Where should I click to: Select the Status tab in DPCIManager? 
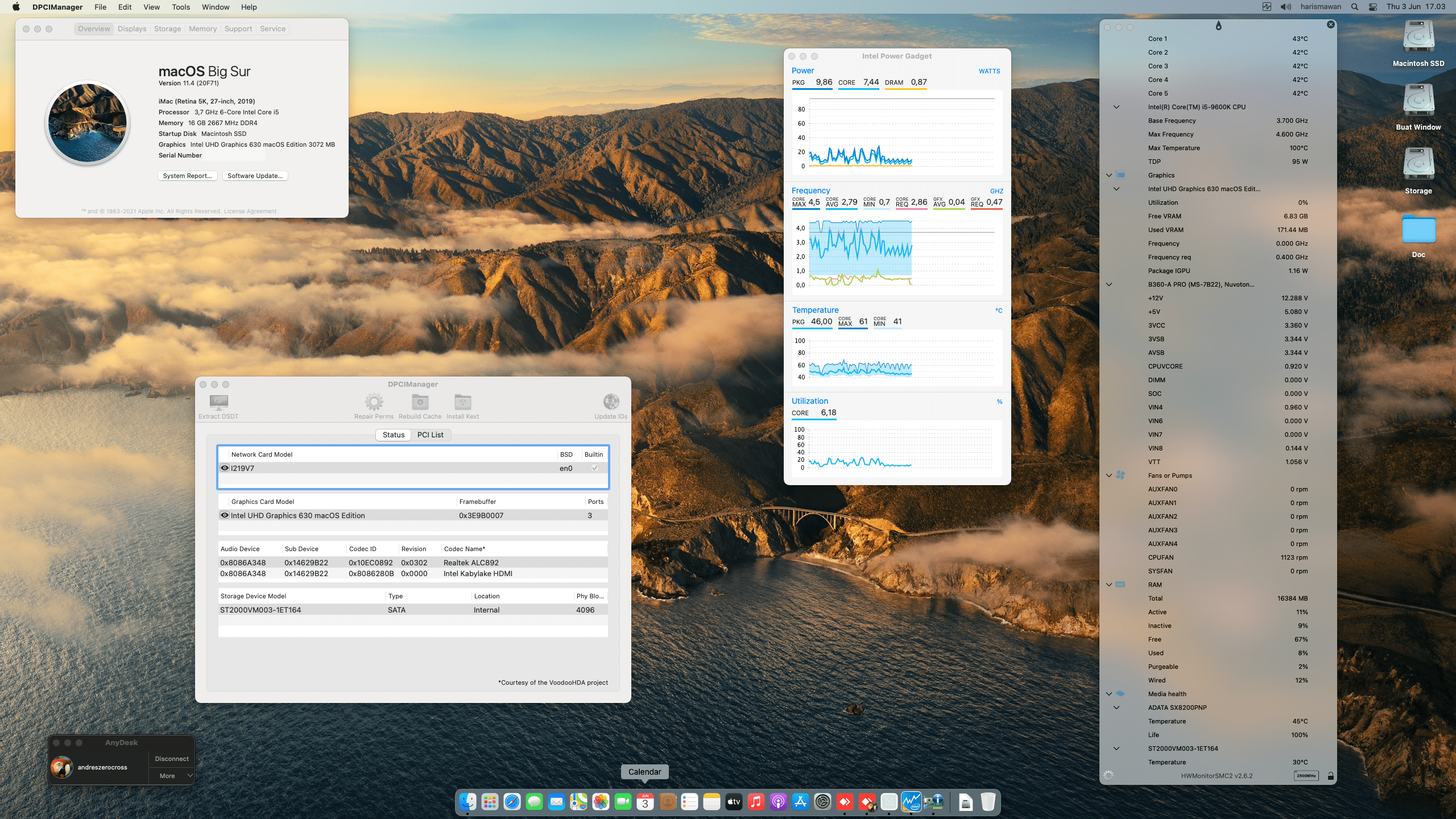pyautogui.click(x=394, y=435)
